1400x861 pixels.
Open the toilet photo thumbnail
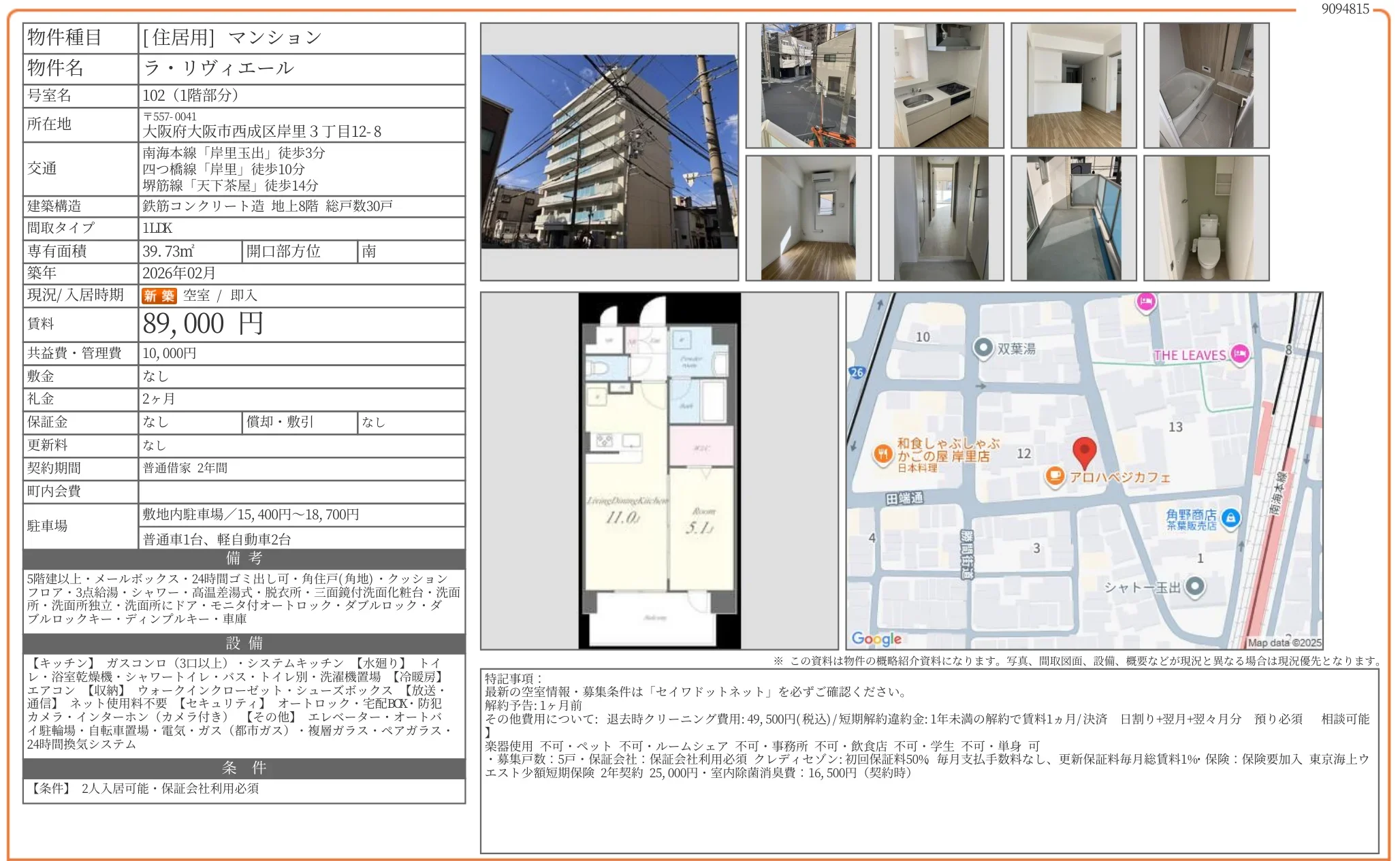(x=1206, y=218)
